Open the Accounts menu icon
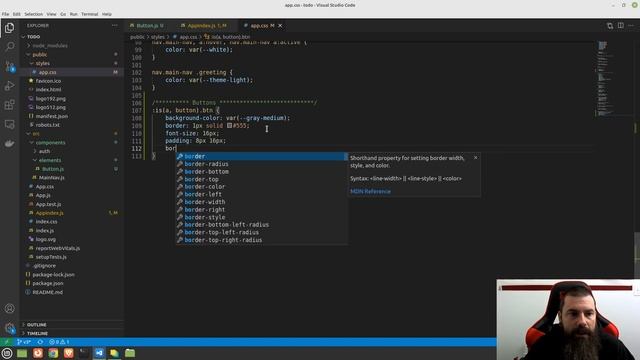The width and height of the screenshot is (640, 360). tap(9, 309)
